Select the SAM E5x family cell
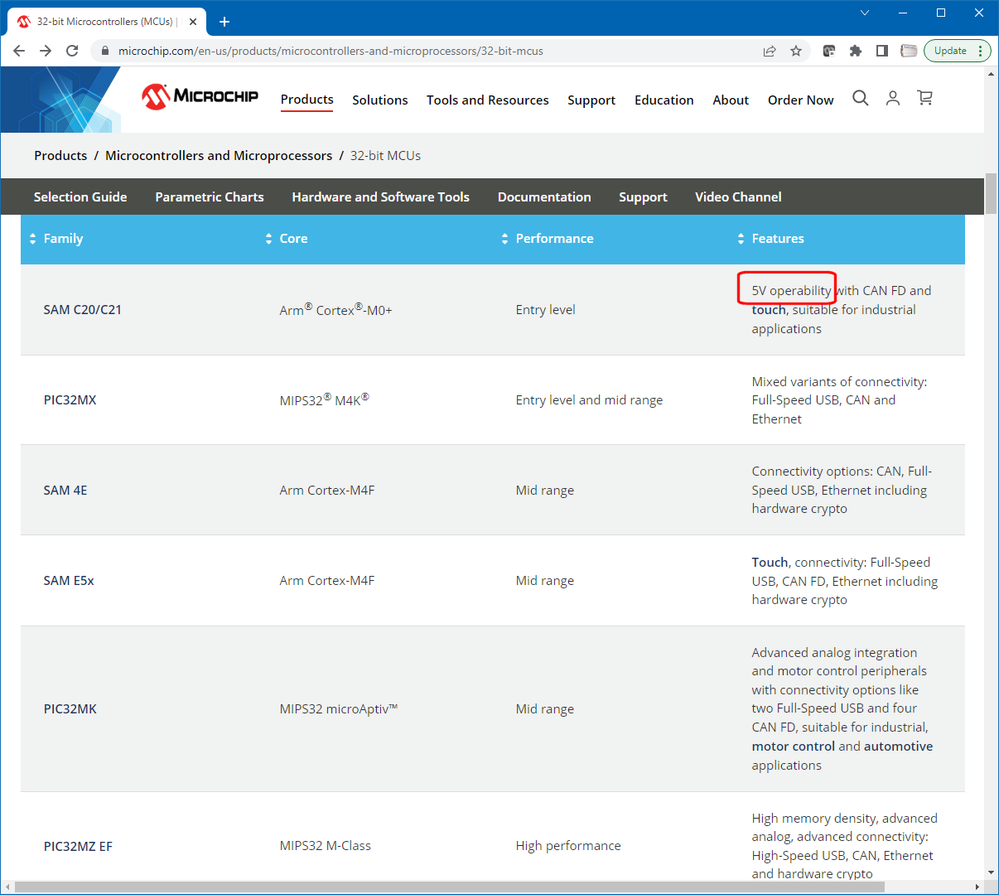 click(69, 581)
